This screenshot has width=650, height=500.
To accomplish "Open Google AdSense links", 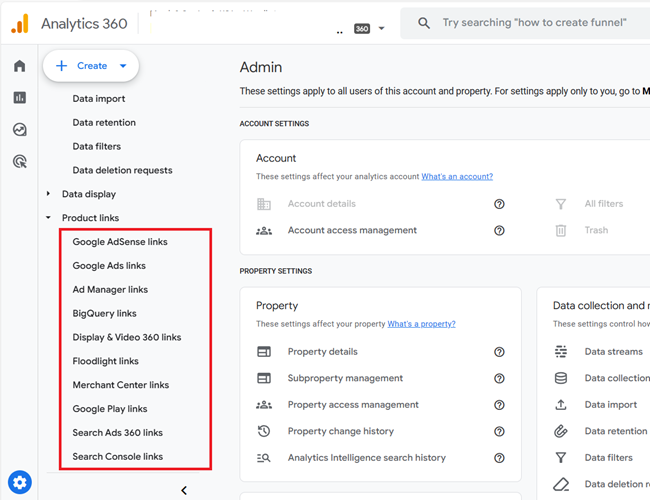I will pyautogui.click(x=120, y=242).
